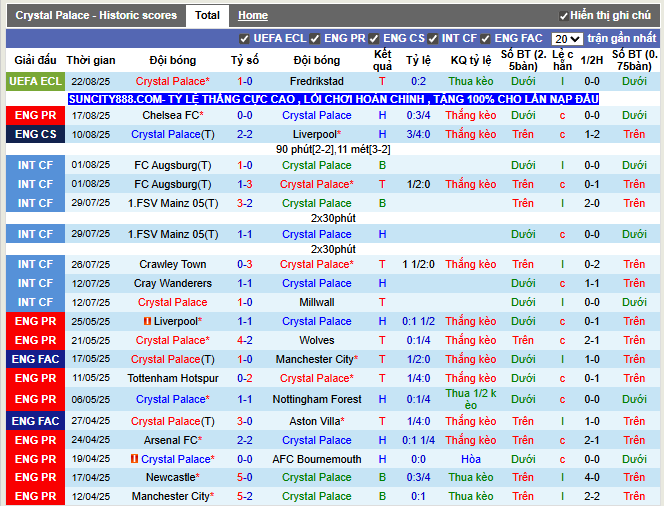
Task: Click the Millwall team name
Action: (317, 302)
